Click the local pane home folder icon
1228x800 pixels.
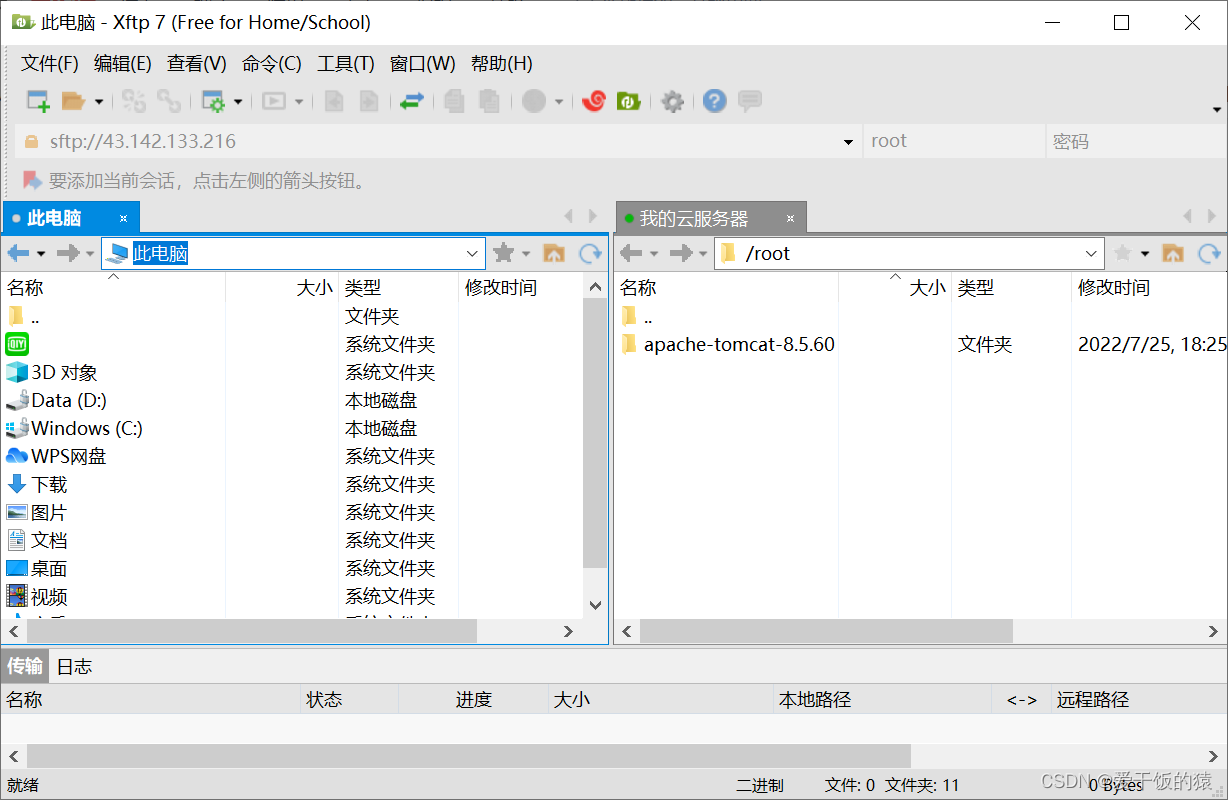554,253
